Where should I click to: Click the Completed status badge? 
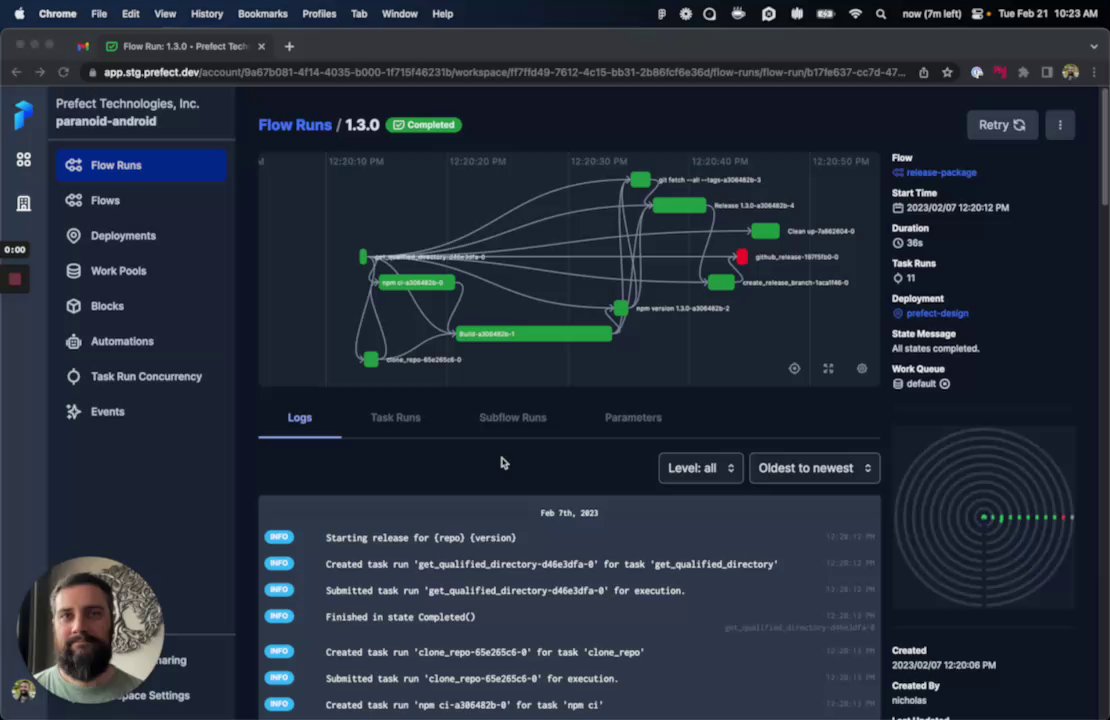tap(423, 125)
